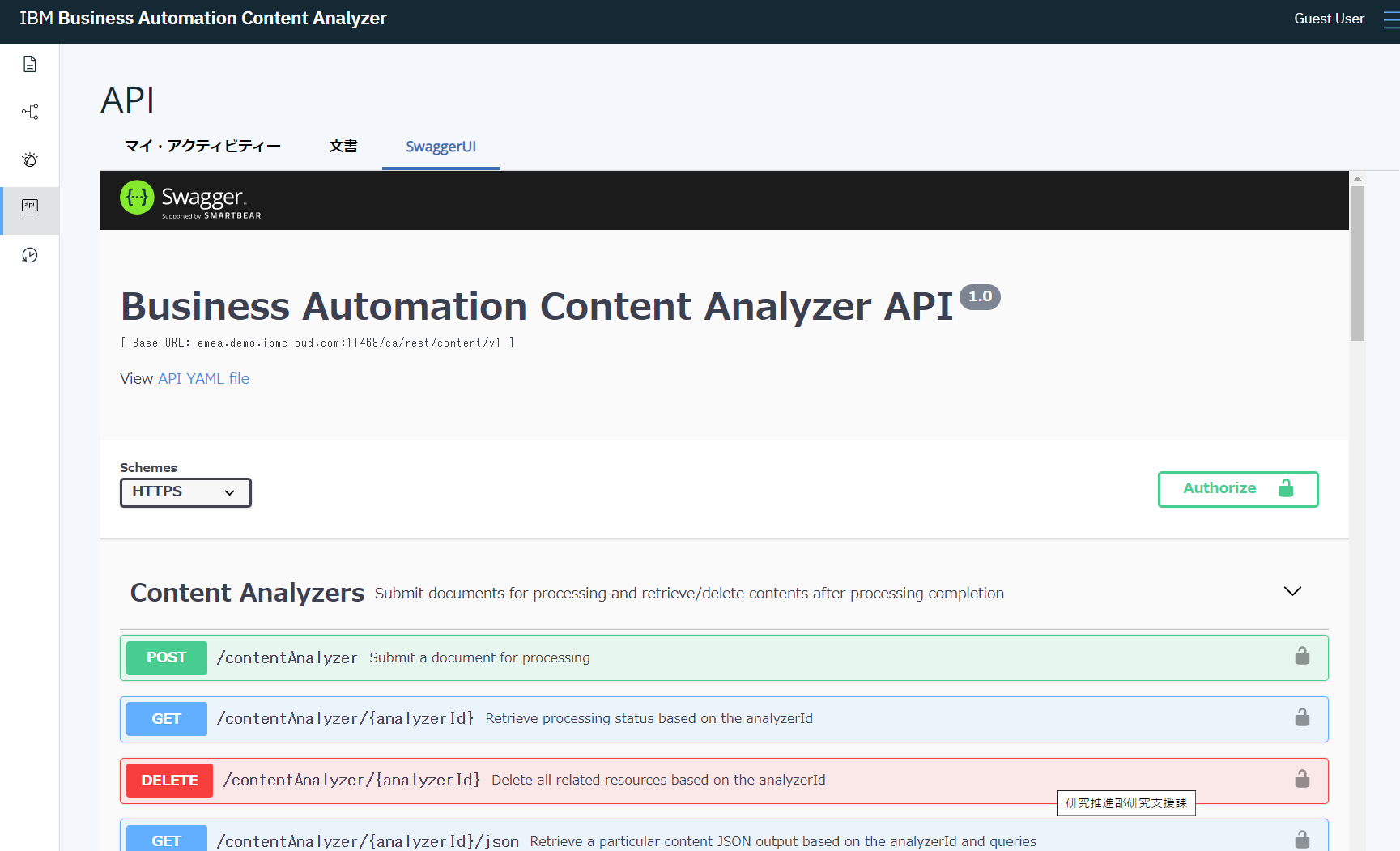Click the lock on GET /contentAnalyzer/{analyzerId}

tap(1302, 717)
